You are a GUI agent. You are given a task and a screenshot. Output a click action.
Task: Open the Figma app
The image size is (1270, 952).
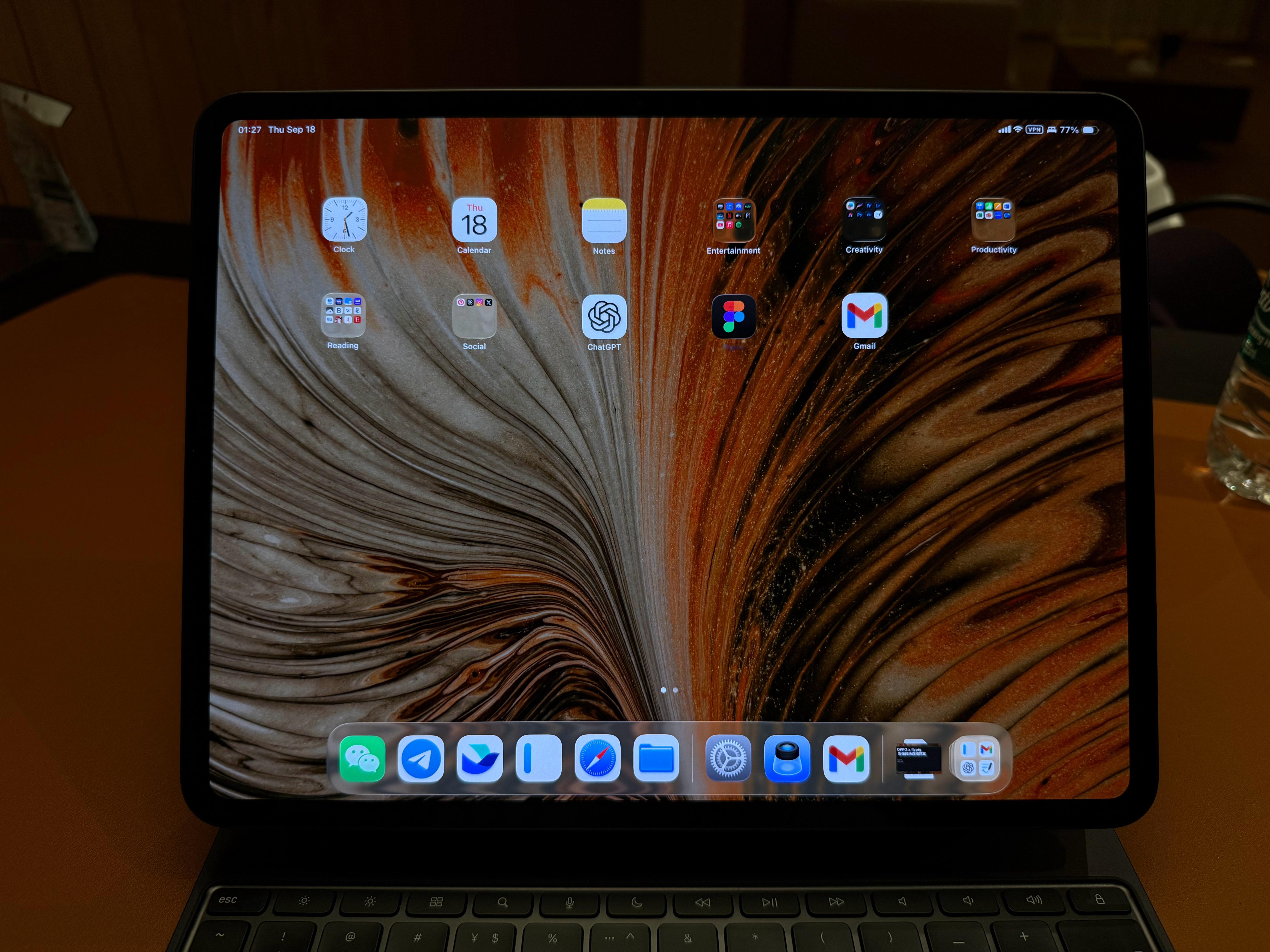click(x=734, y=316)
